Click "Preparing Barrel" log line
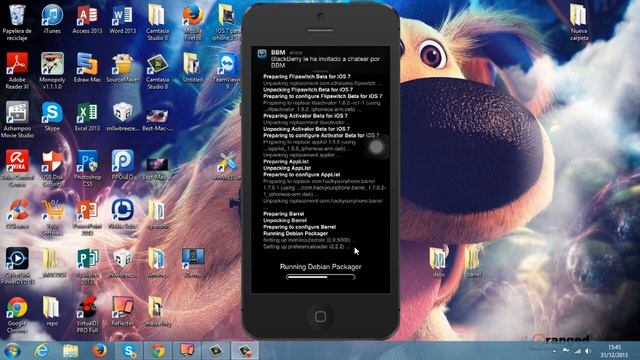The image size is (640, 360). point(283,214)
